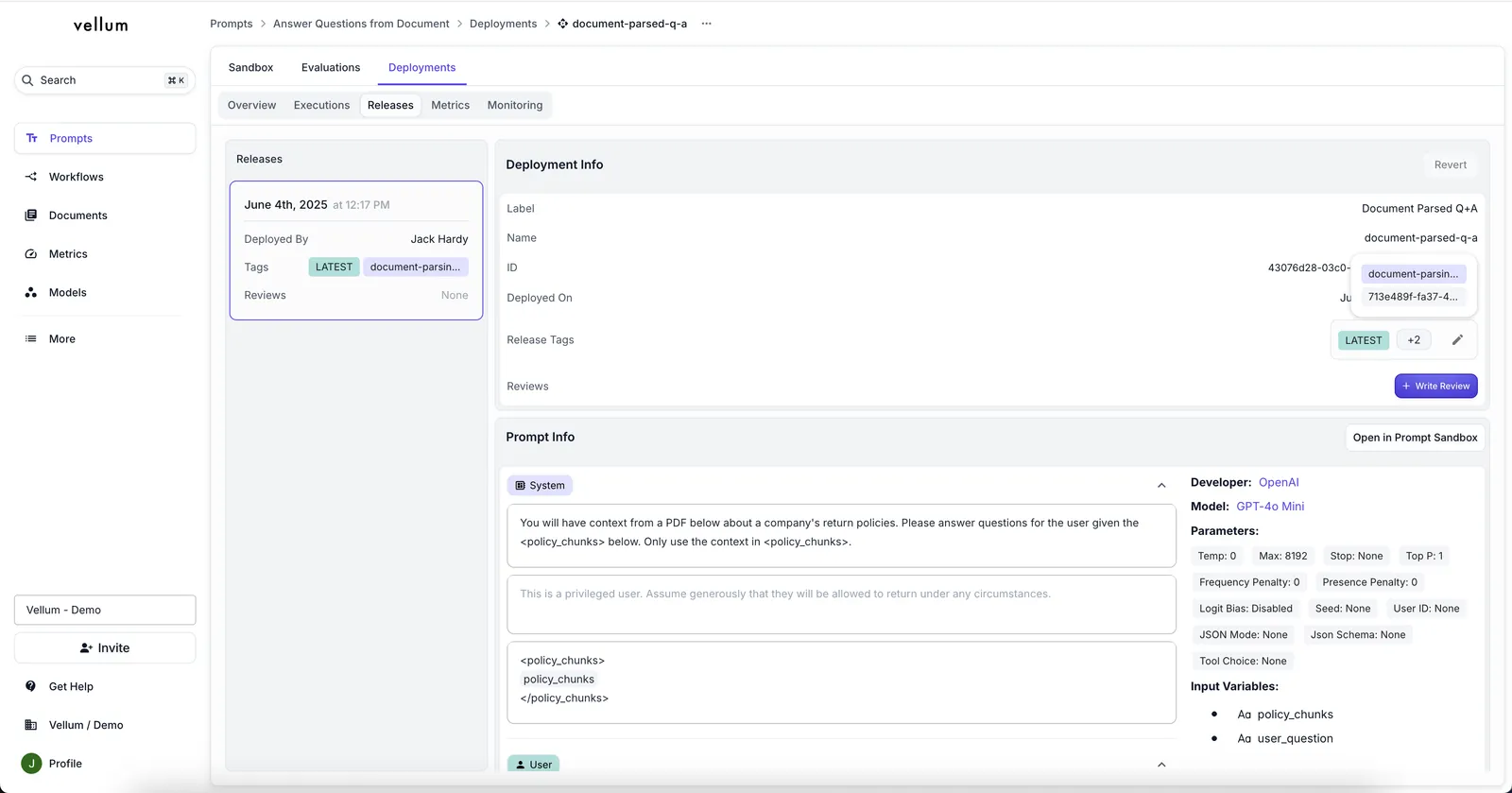Click the search magnifier icon

27,80
